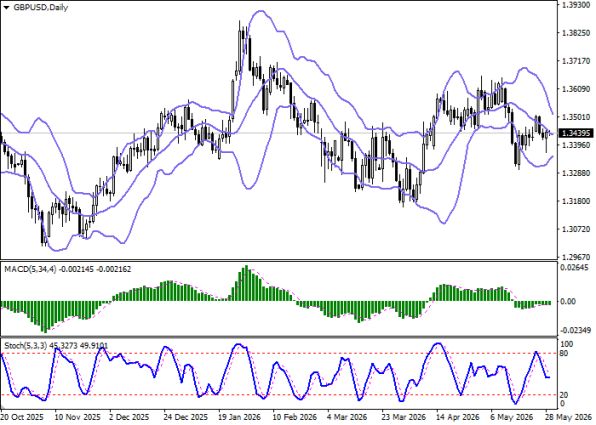Click the Stochastic 80 level label
The width and height of the screenshot is (596, 425).
(x=564, y=354)
